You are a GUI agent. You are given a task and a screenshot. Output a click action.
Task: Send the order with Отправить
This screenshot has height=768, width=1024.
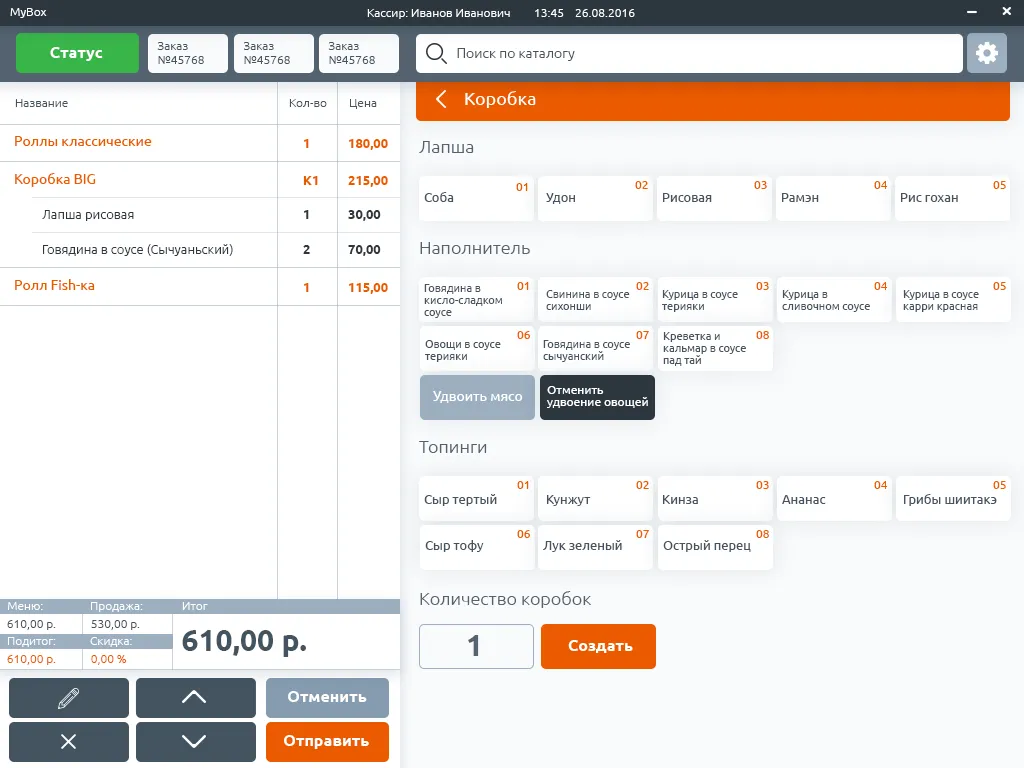pyautogui.click(x=326, y=741)
